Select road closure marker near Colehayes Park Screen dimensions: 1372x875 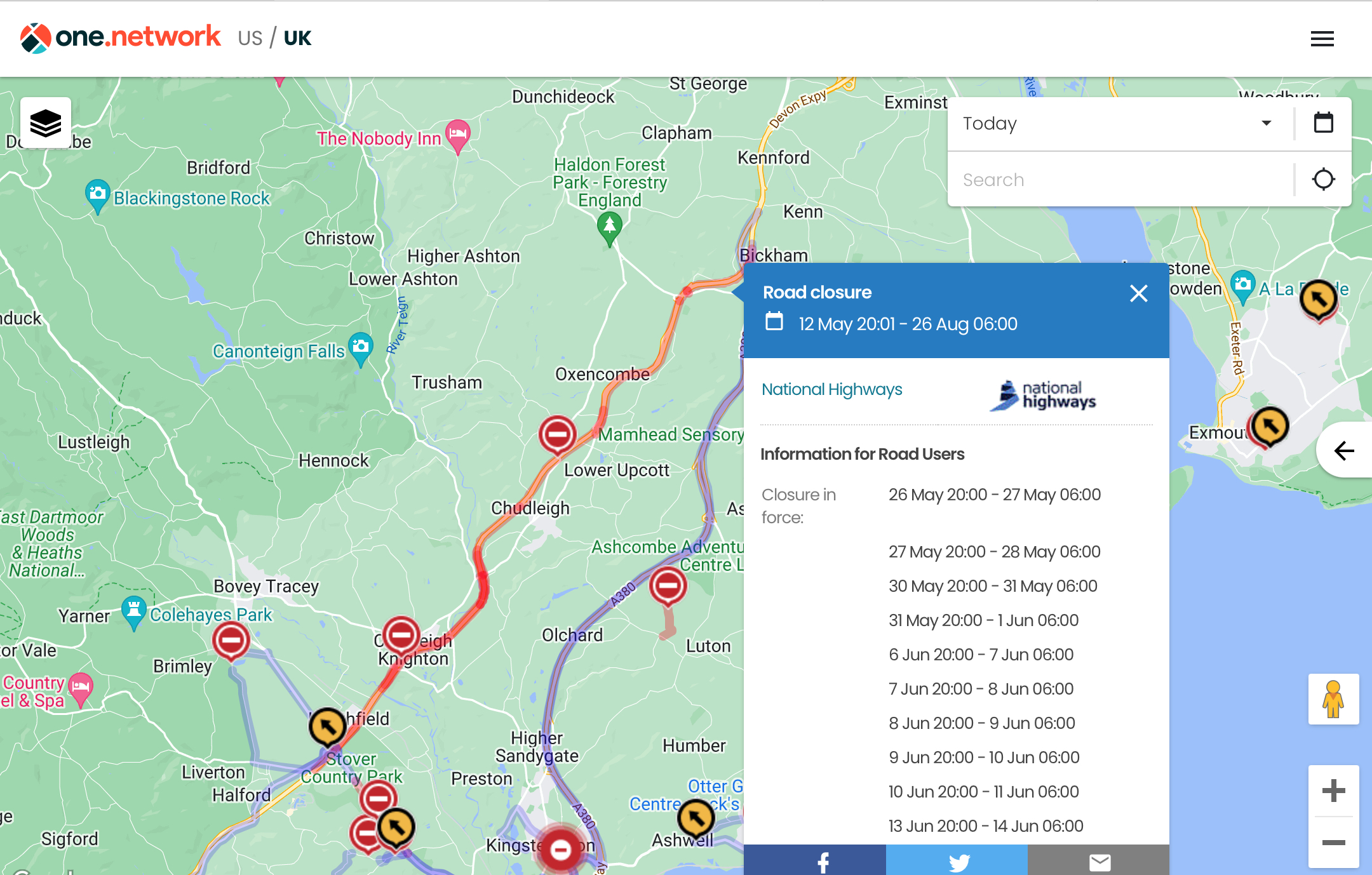click(x=231, y=640)
